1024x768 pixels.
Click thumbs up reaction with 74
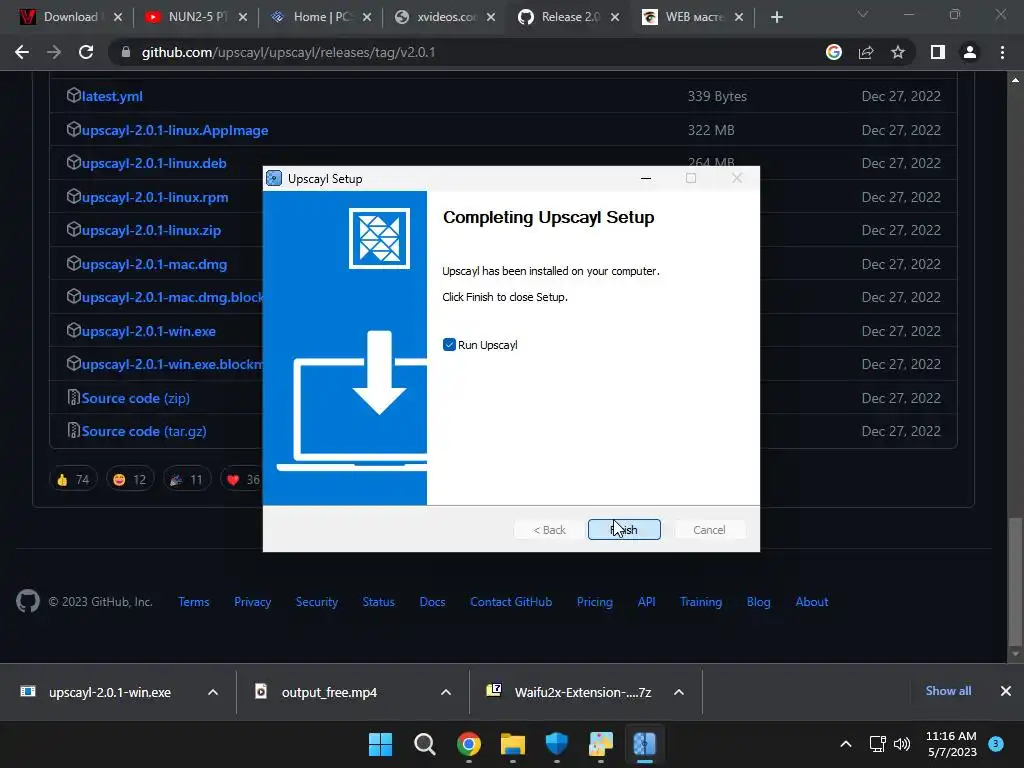click(73, 479)
